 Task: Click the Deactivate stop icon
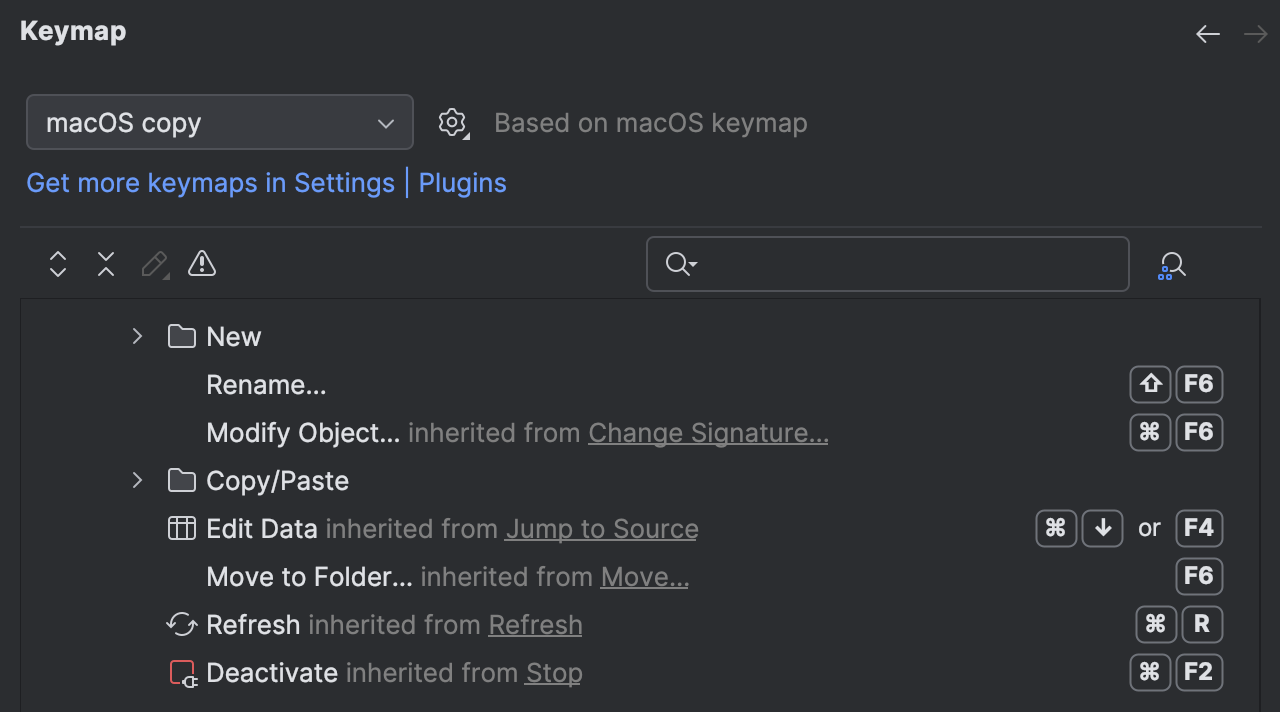181,672
